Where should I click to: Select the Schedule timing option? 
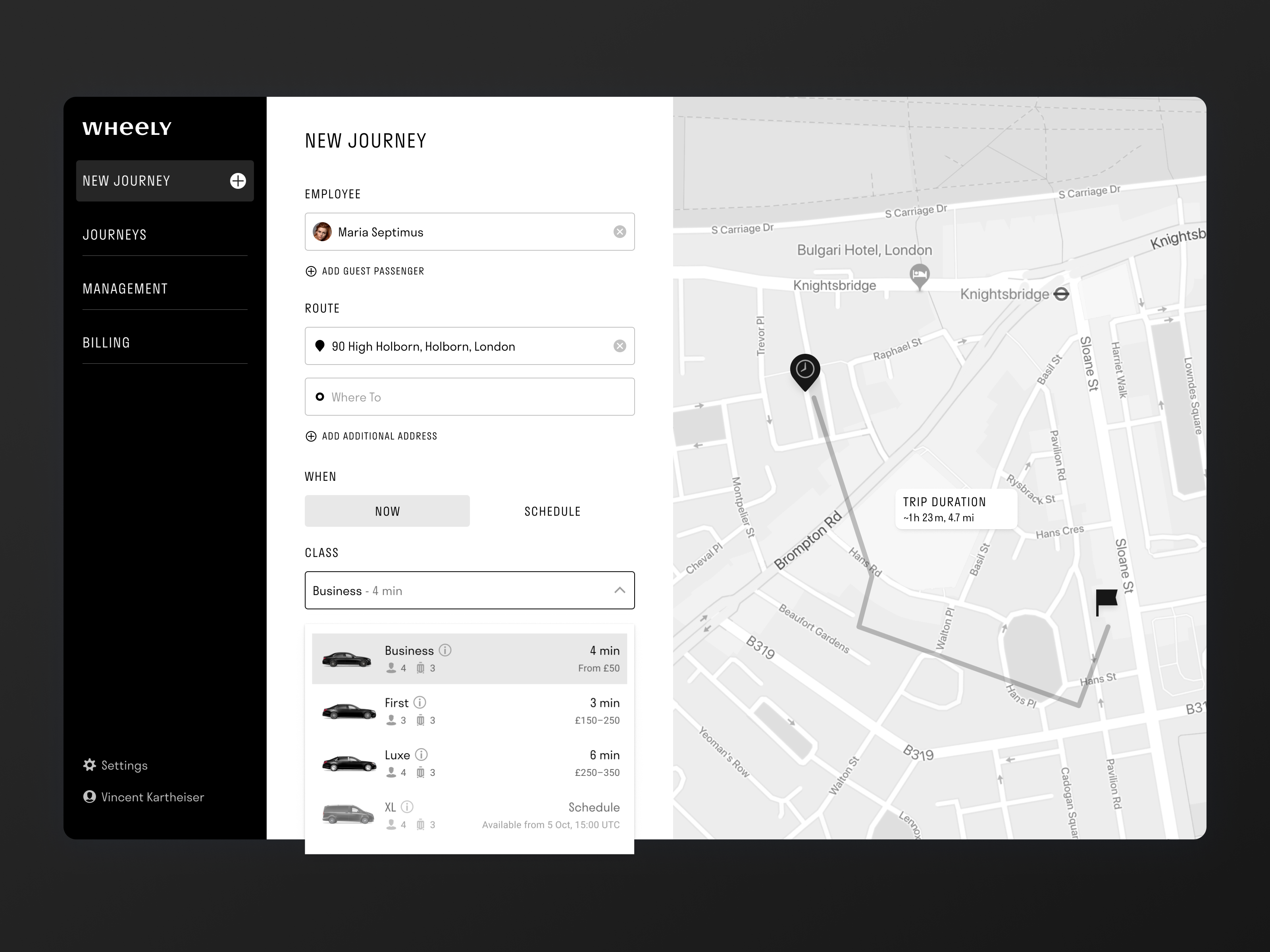coord(552,511)
